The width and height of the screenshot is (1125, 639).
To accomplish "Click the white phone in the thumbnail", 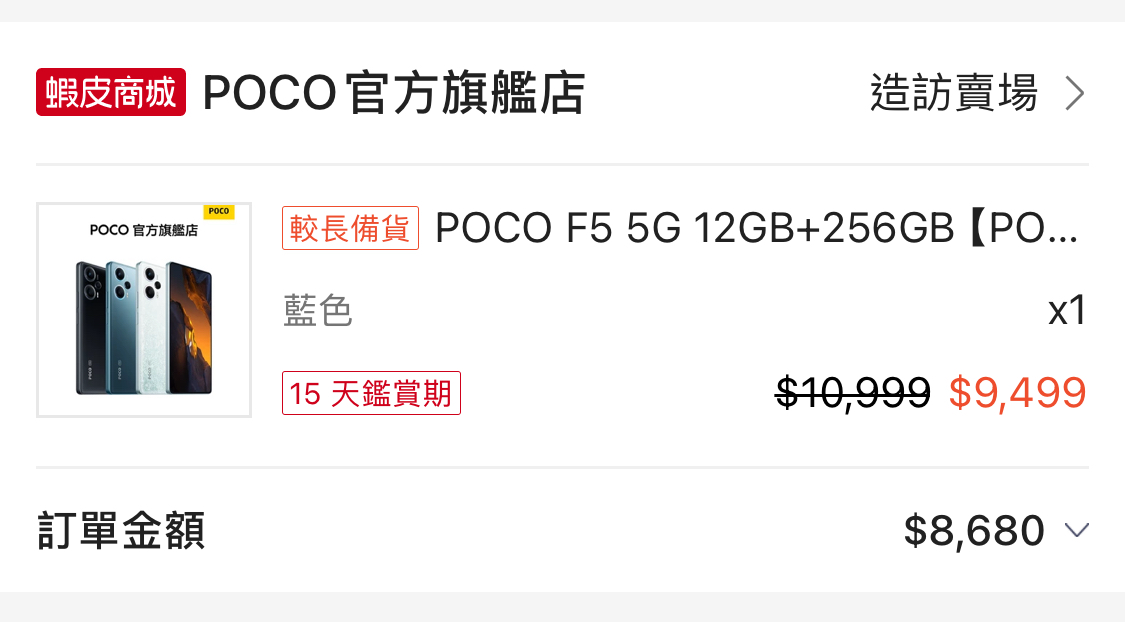I will 150,328.
